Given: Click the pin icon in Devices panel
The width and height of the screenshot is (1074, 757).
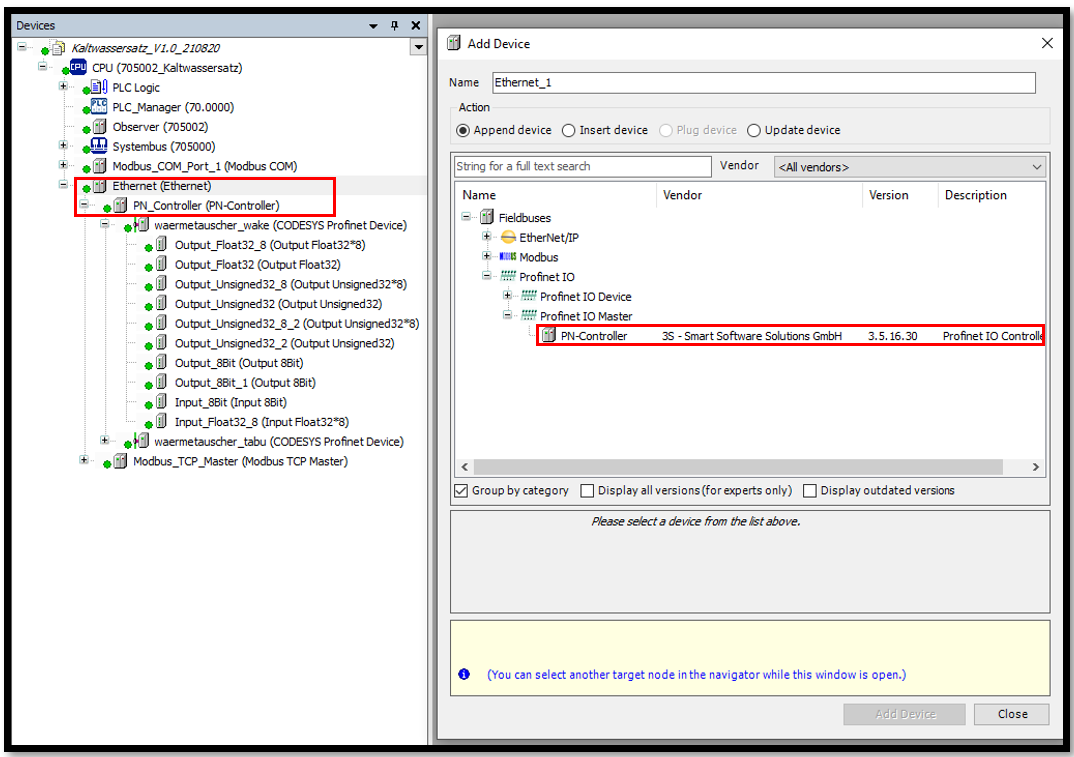Looking at the screenshot, I should click(x=394, y=26).
